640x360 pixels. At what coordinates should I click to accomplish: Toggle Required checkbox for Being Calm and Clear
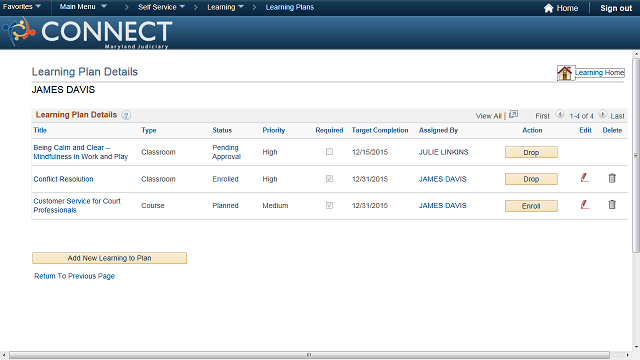point(329,152)
